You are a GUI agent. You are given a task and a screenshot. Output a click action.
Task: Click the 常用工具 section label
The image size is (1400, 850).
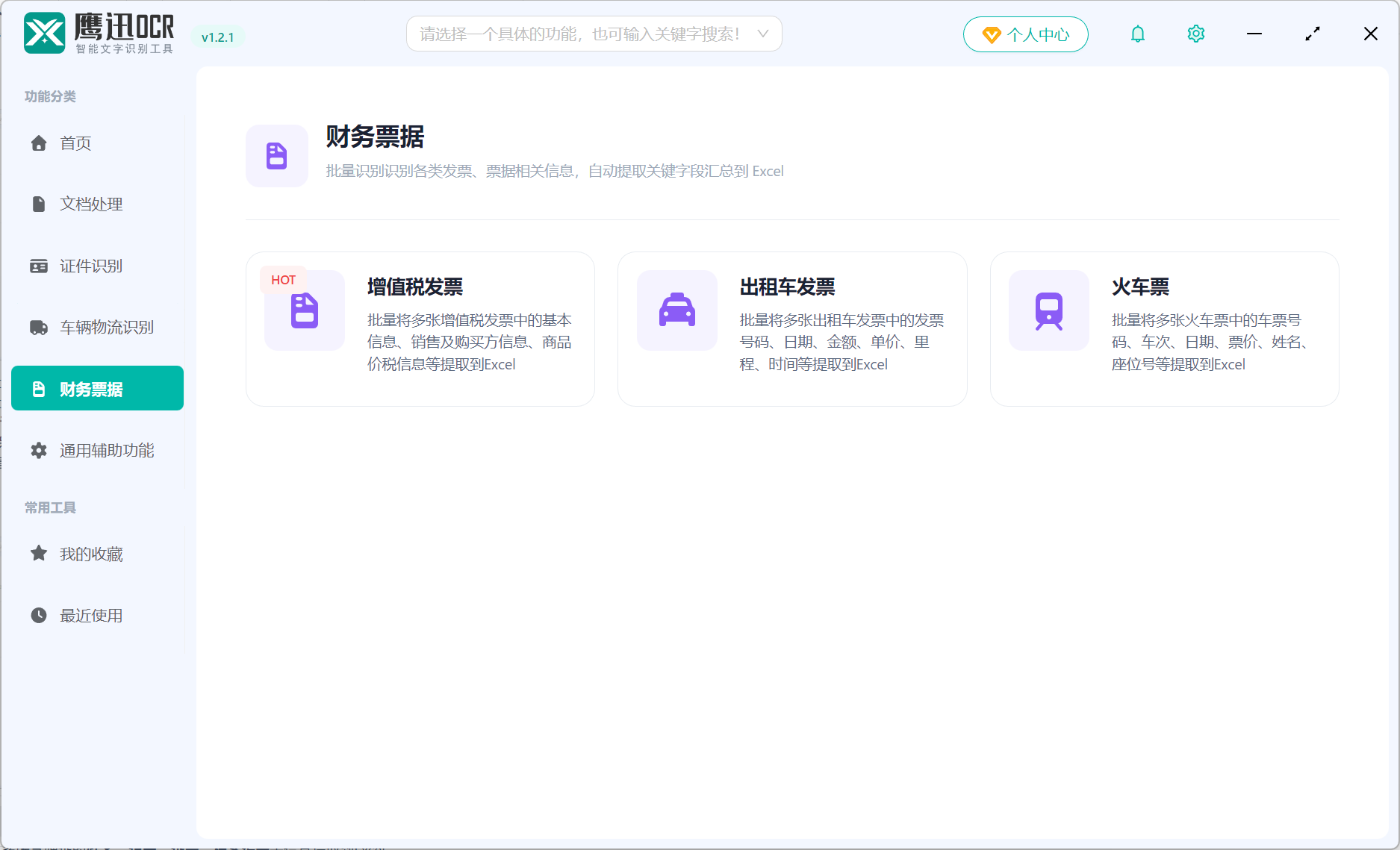[50, 507]
